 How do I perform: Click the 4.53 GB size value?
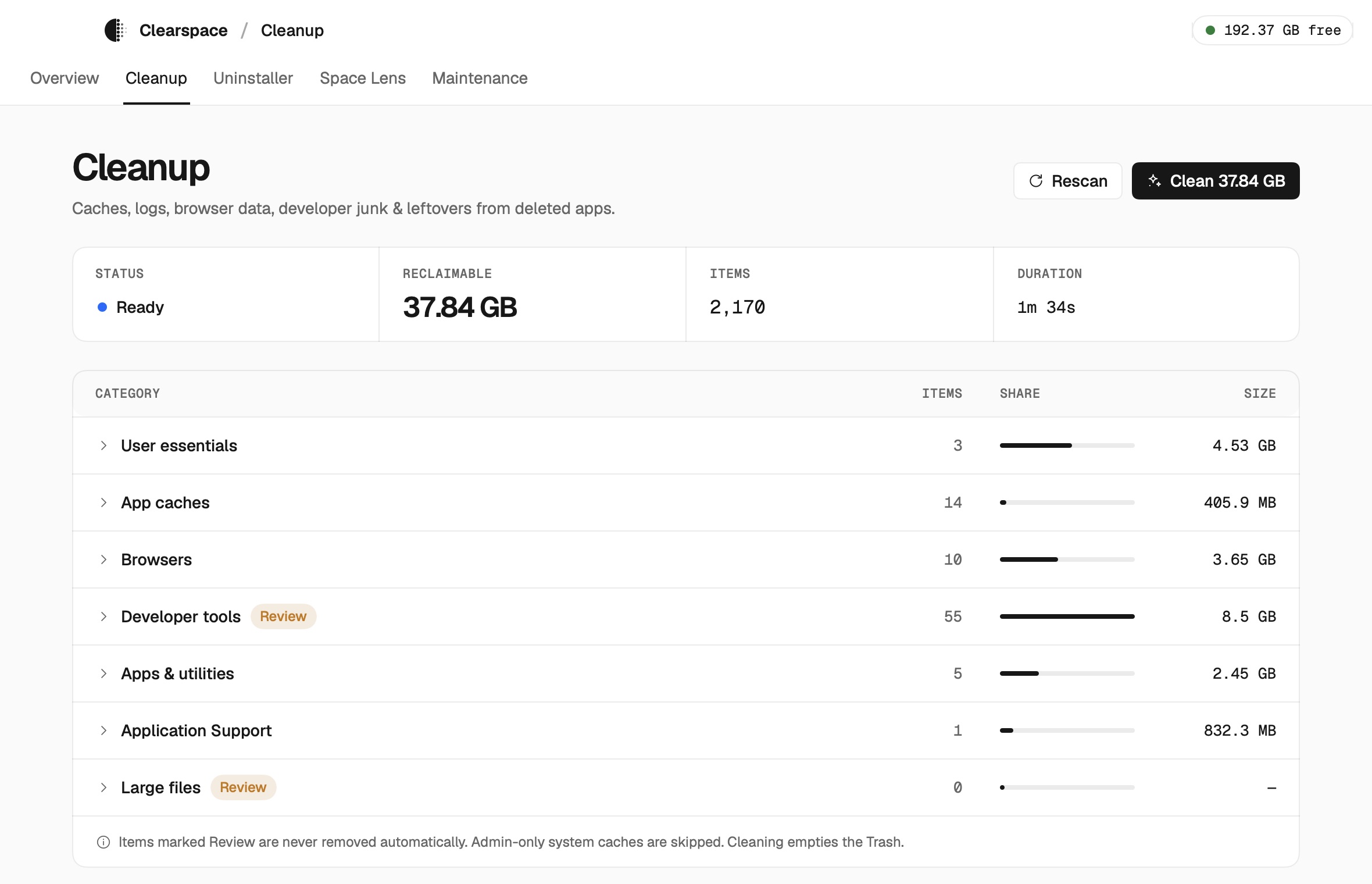pyautogui.click(x=1244, y=445)
